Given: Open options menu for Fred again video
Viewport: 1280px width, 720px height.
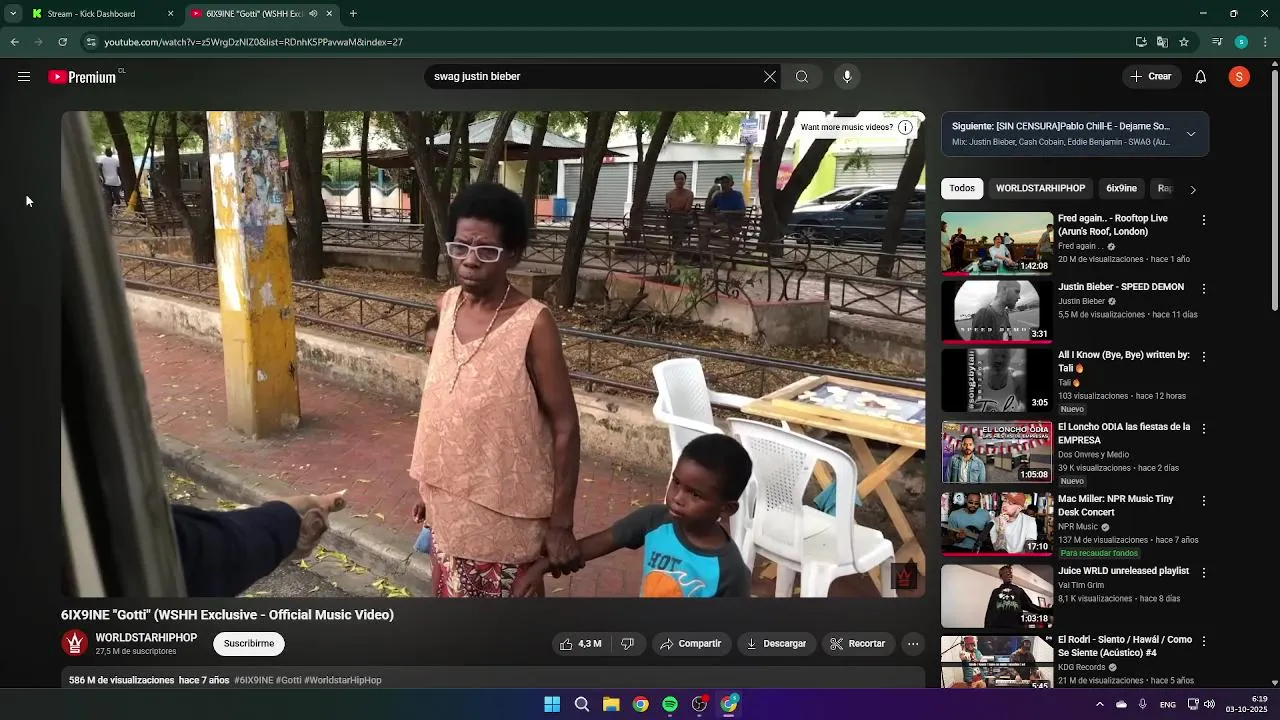Looking at the screenshot, I should (1204, 220).
